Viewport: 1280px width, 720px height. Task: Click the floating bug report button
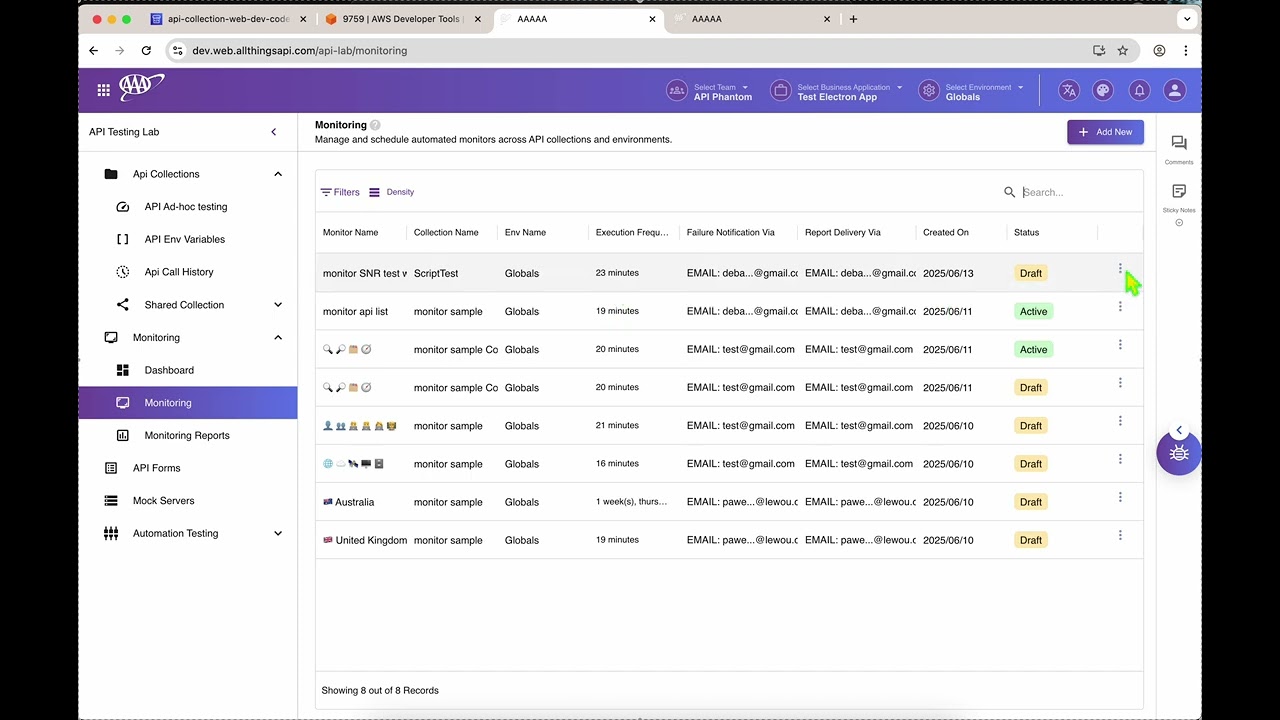[x=1179, y=454]
